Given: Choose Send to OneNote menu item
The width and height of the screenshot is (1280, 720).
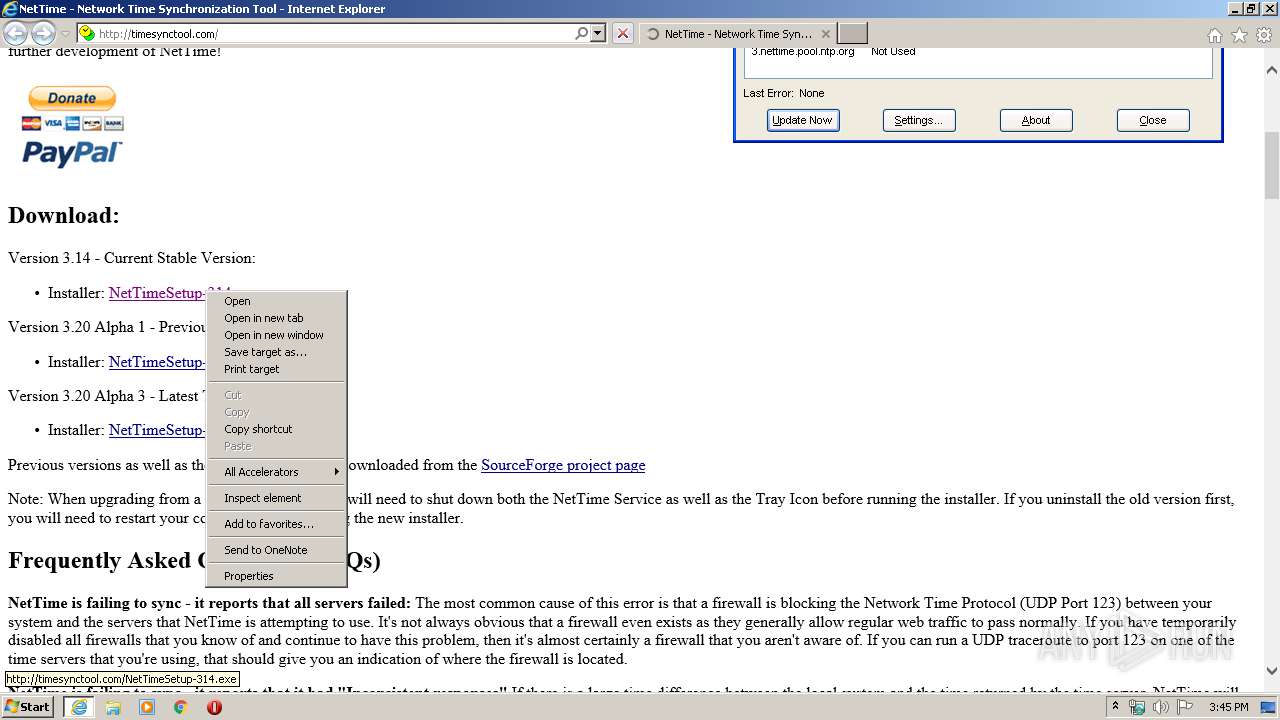Looking at the screenshot, I should click(x=276, y=550).
